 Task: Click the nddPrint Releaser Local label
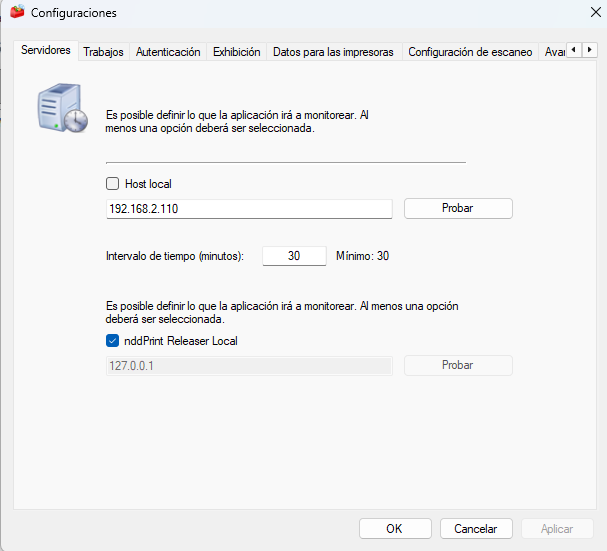181,341
